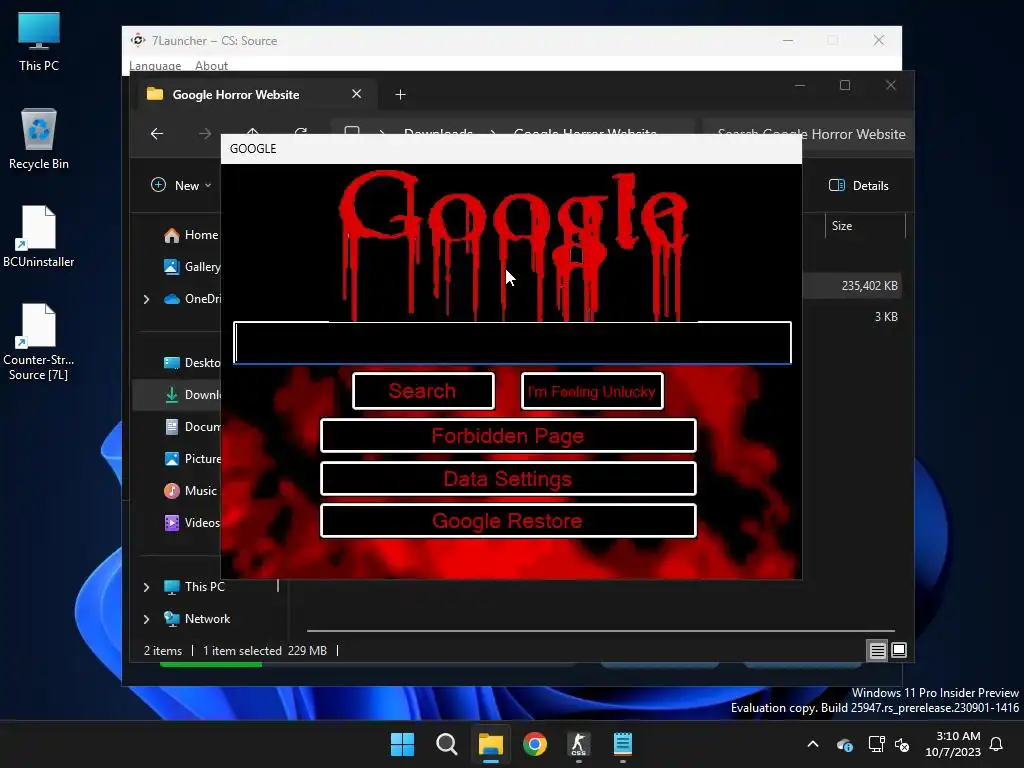This screenshot has width=1024, height=768.
Task: Open Documents folder in sidebar
Action: 192,426
